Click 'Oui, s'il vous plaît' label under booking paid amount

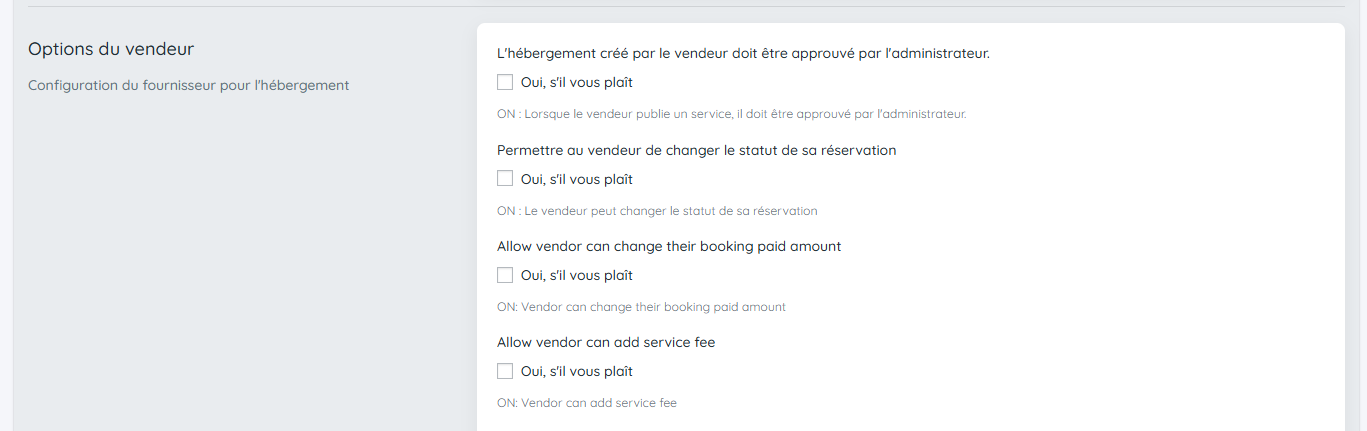[x=577, y=275]
